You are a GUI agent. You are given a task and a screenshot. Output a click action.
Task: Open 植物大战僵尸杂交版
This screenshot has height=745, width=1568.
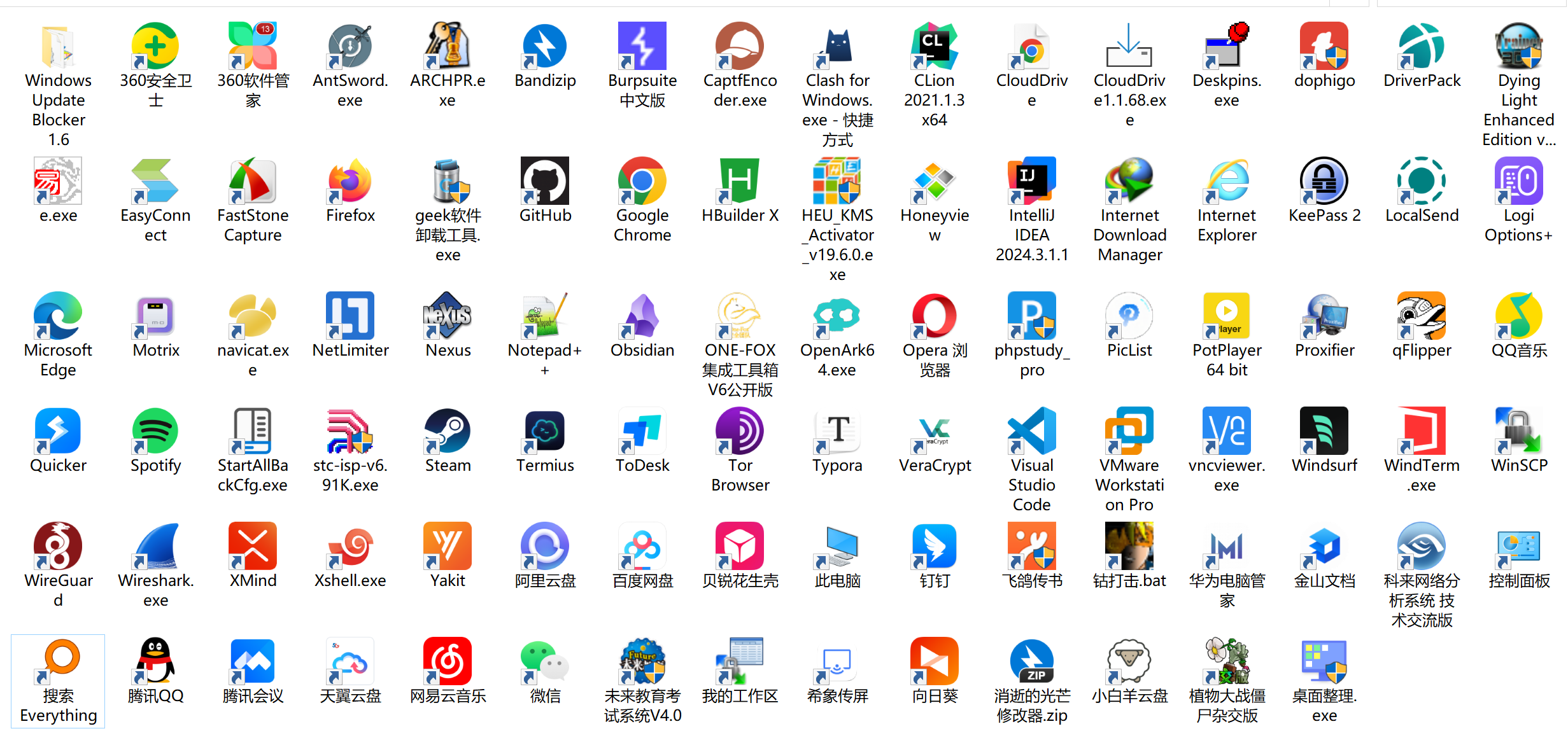tap(1227, 661)
